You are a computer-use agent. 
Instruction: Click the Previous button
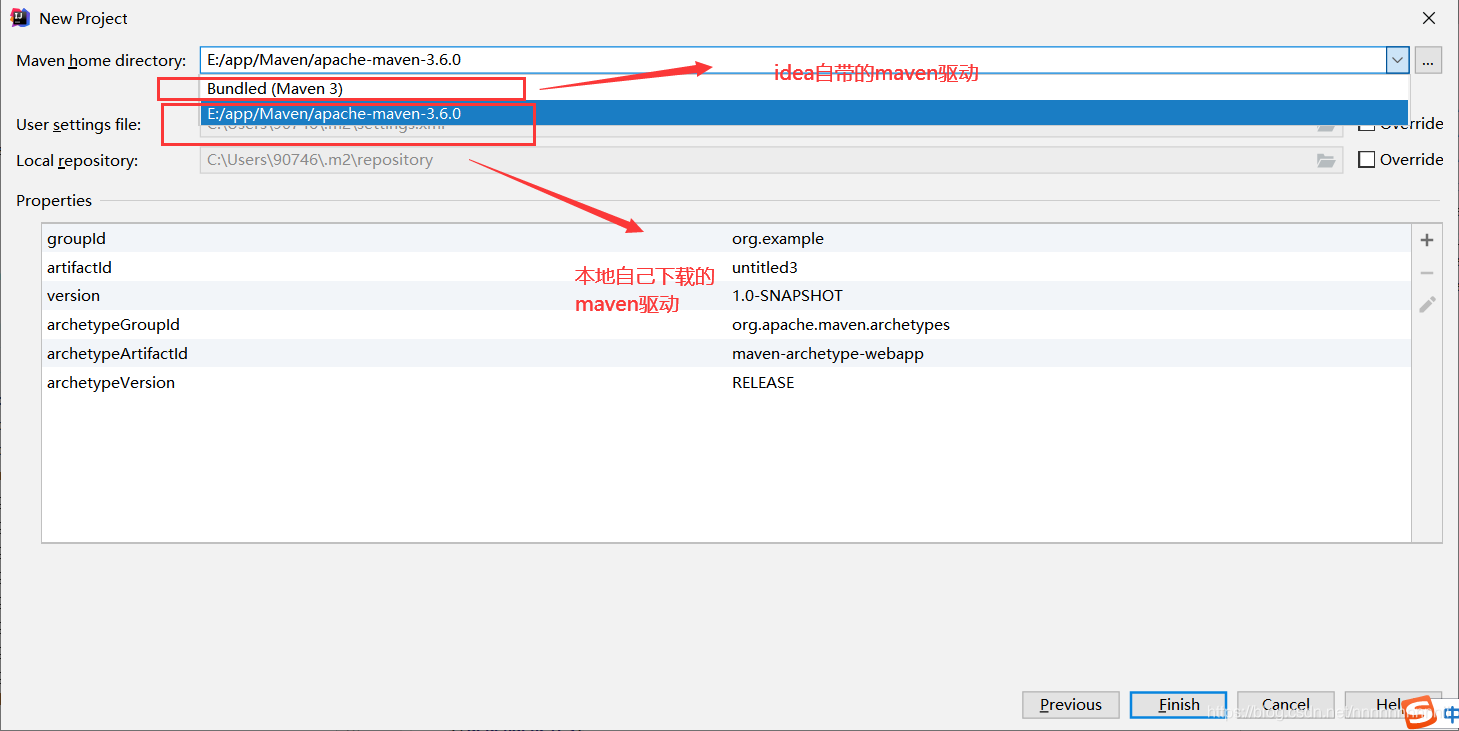(x=1070, y=704)
